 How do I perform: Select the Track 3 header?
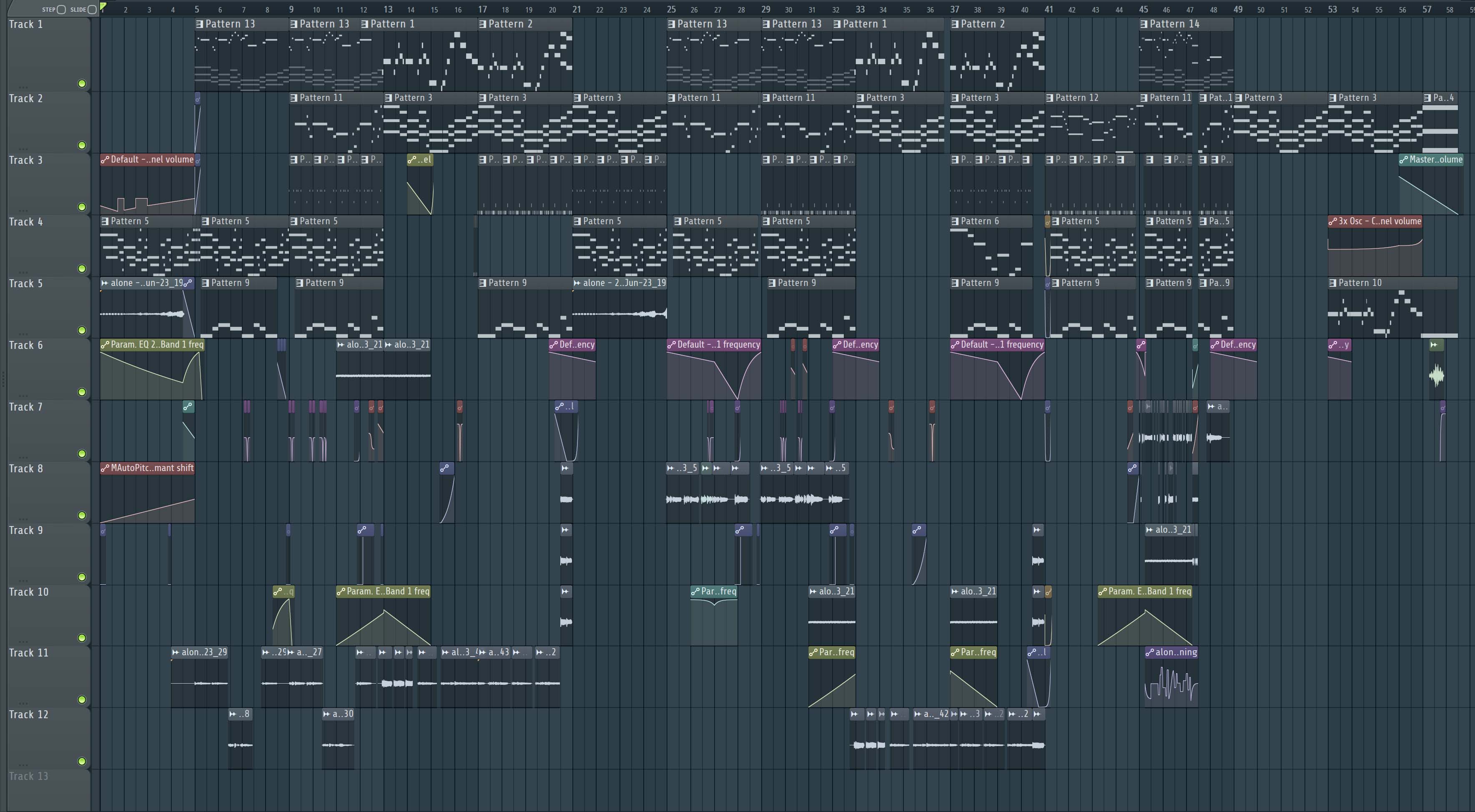(x=49, y=183)
